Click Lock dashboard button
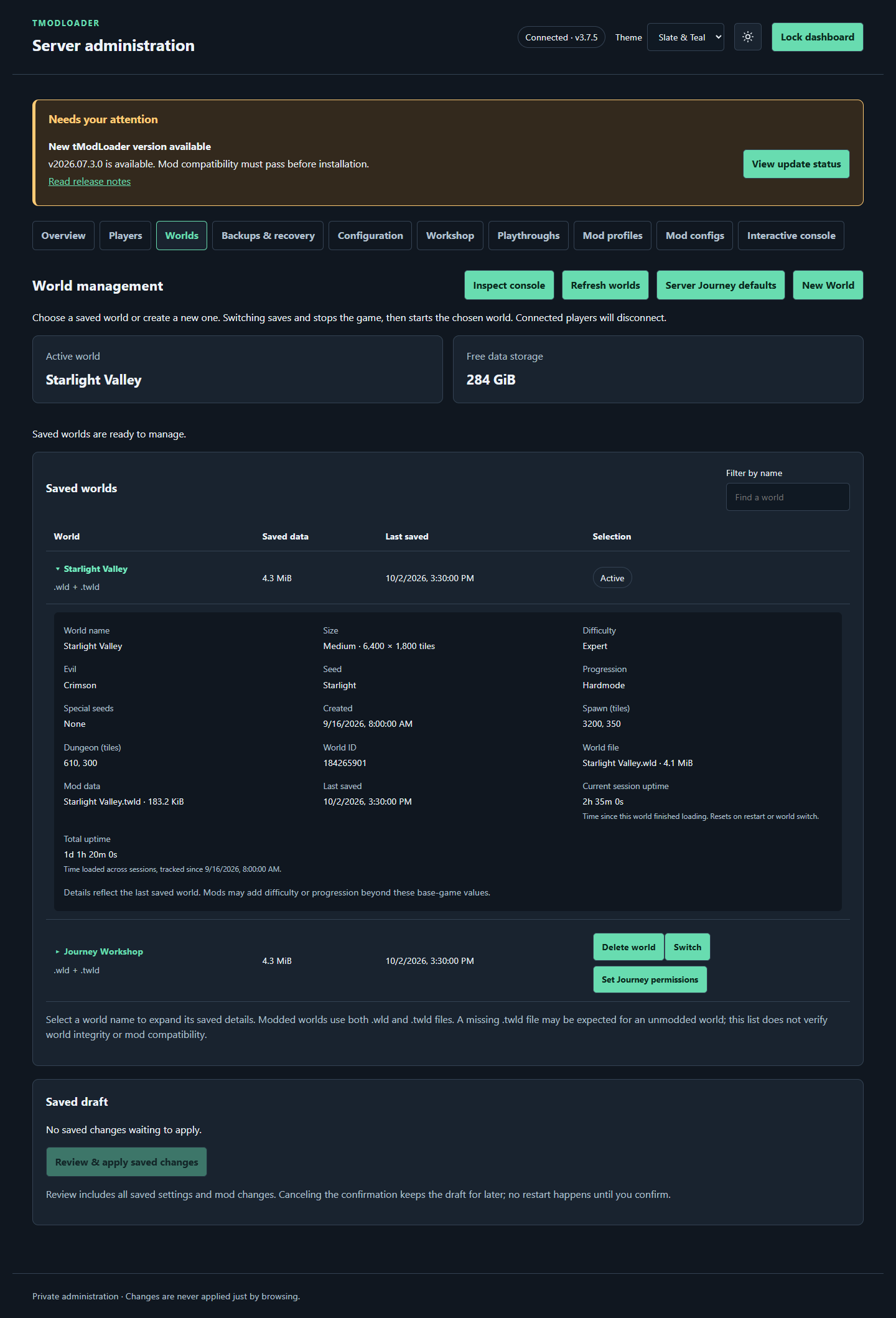This screenshot has height=1318, width=896. click(x=817, y=37)
